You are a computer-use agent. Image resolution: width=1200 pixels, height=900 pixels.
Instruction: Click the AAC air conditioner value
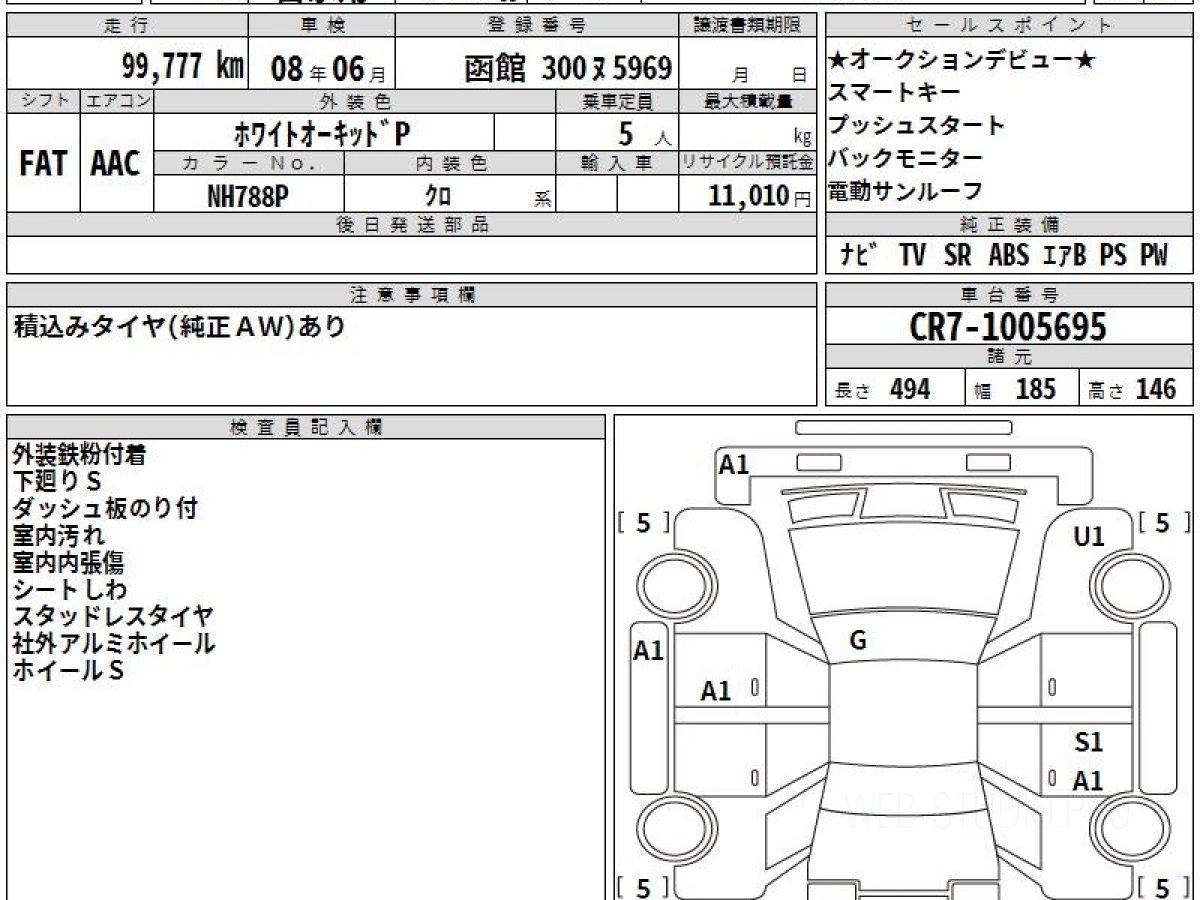click(116, 164)
